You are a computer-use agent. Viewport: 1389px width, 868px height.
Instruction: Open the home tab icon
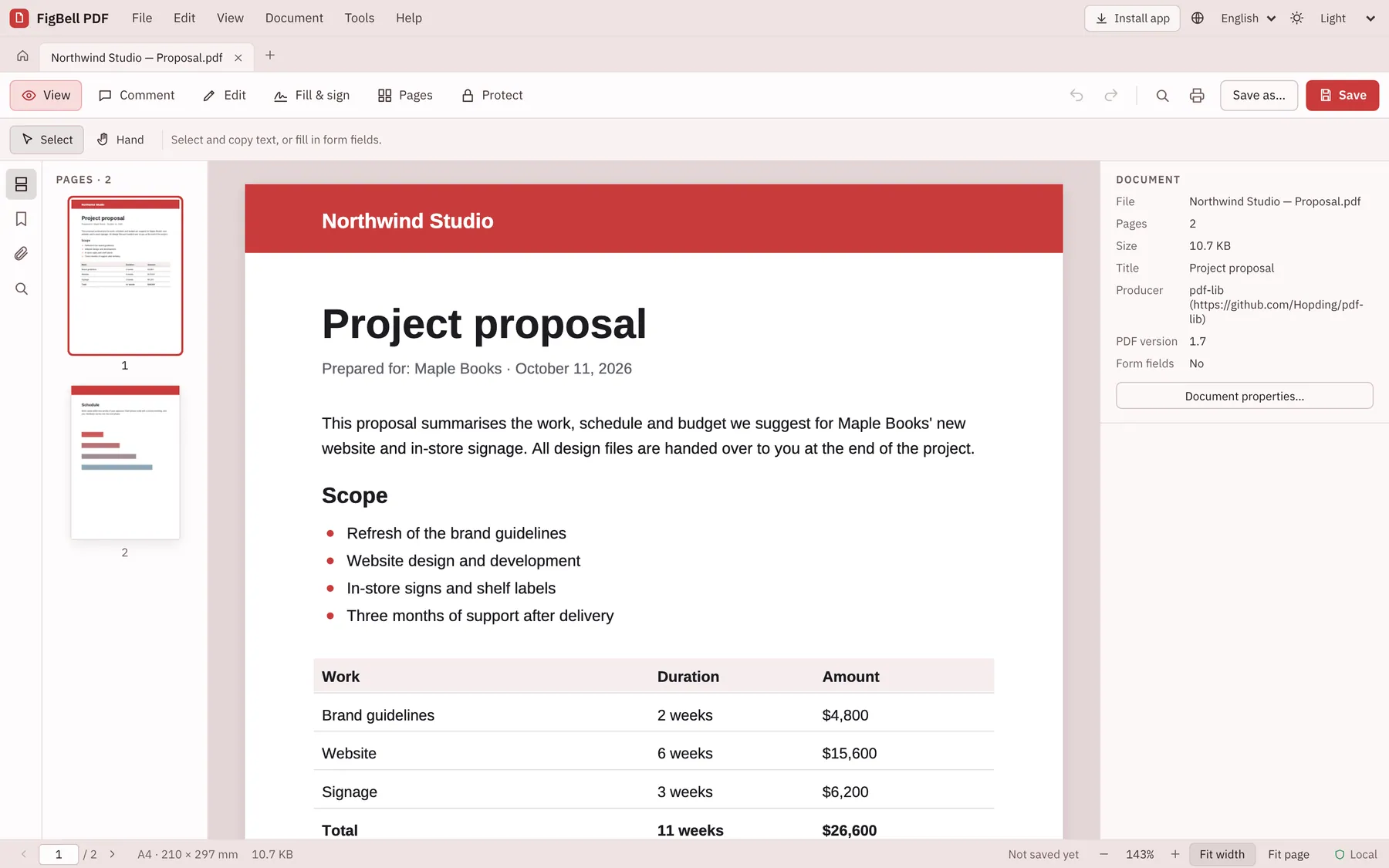pos(22,56)
